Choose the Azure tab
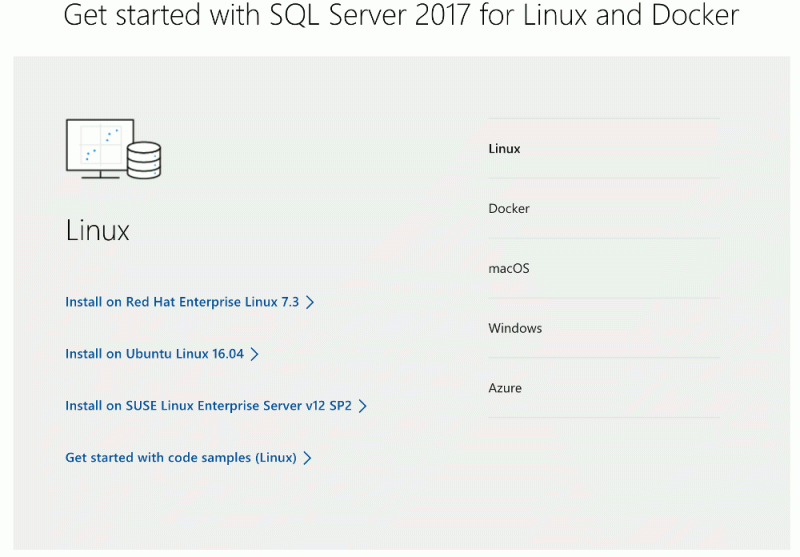The height and width of the screenshot is (557, 800). tap(505, 388)
